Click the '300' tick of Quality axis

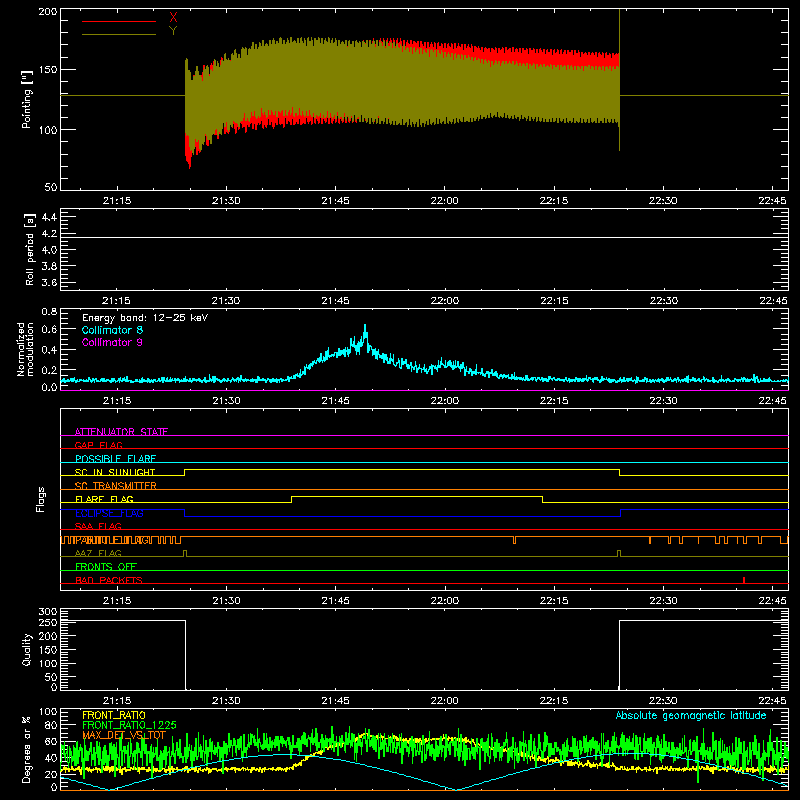(x=48, y=612)
